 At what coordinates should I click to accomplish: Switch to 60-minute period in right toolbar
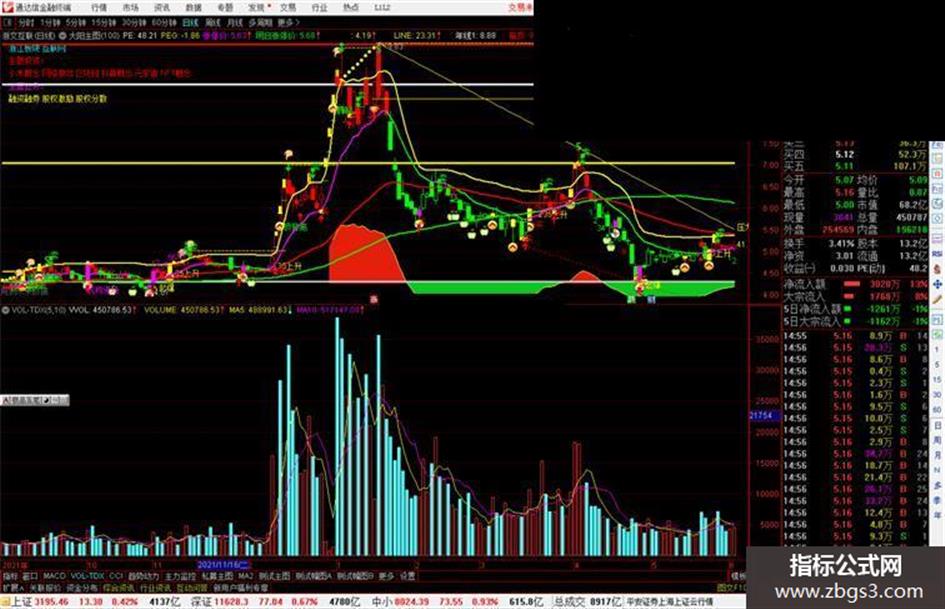pyautogui.click(x=937, y=410)
